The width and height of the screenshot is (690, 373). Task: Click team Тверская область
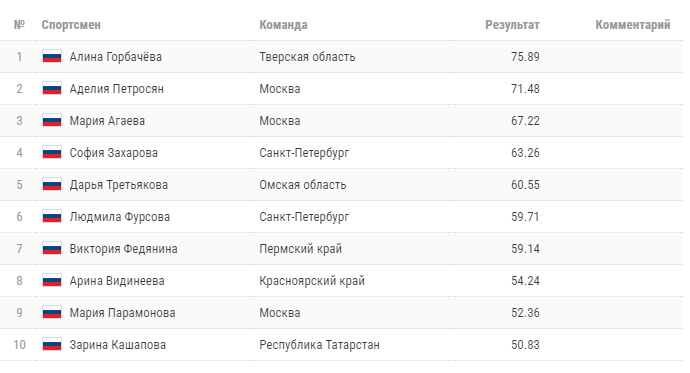pos(307,57)
